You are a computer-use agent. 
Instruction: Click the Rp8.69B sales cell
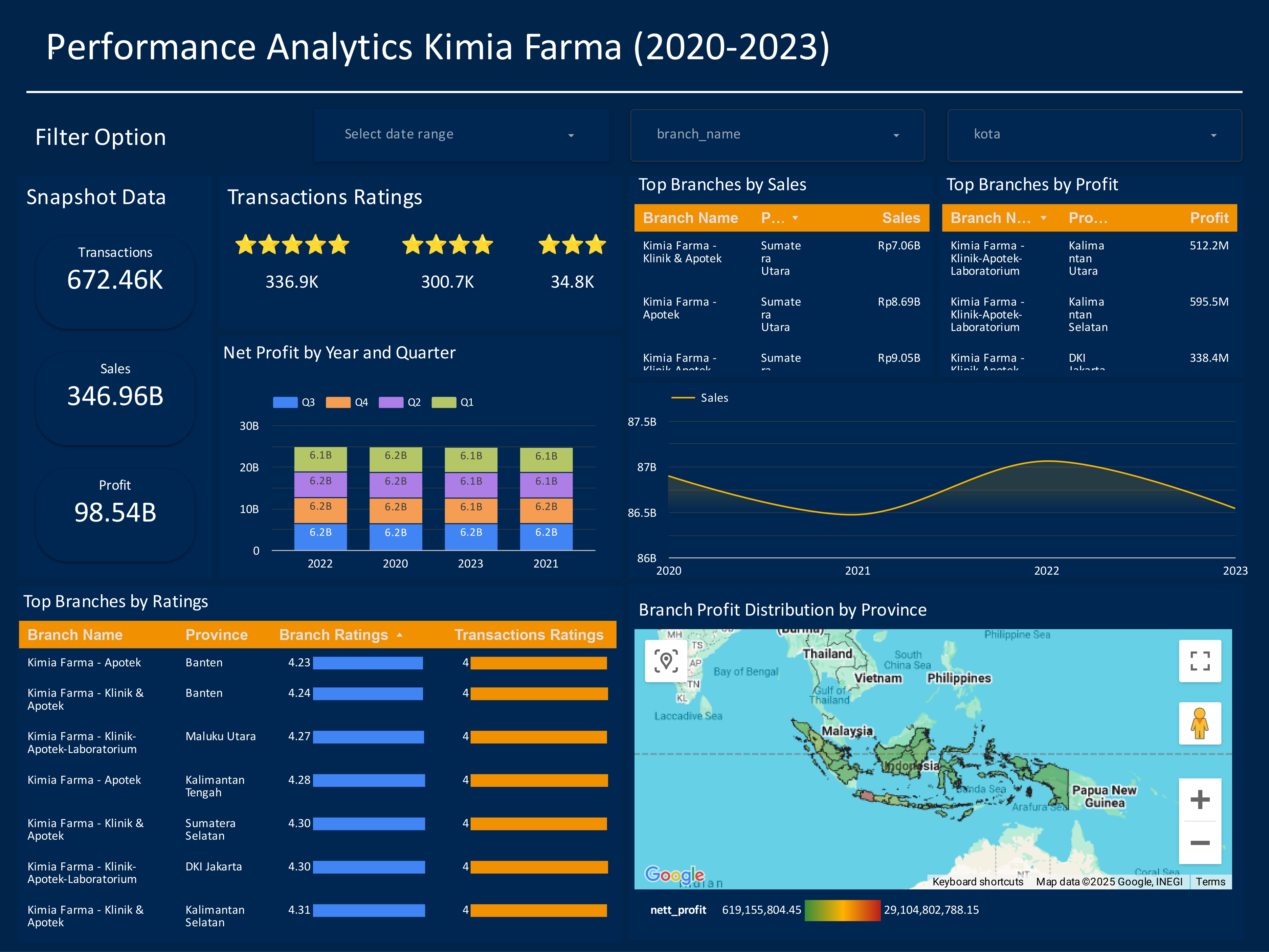click(x=898, y=302)
